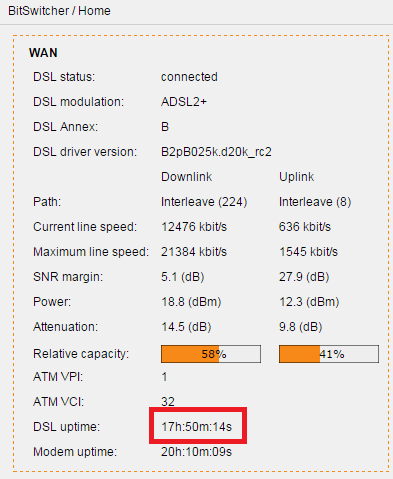This screenshot has width=393, height=479.
Task: Click the uplink current speed 636 kbit/s
Action: pyautogui.click(x=305, y=227)
